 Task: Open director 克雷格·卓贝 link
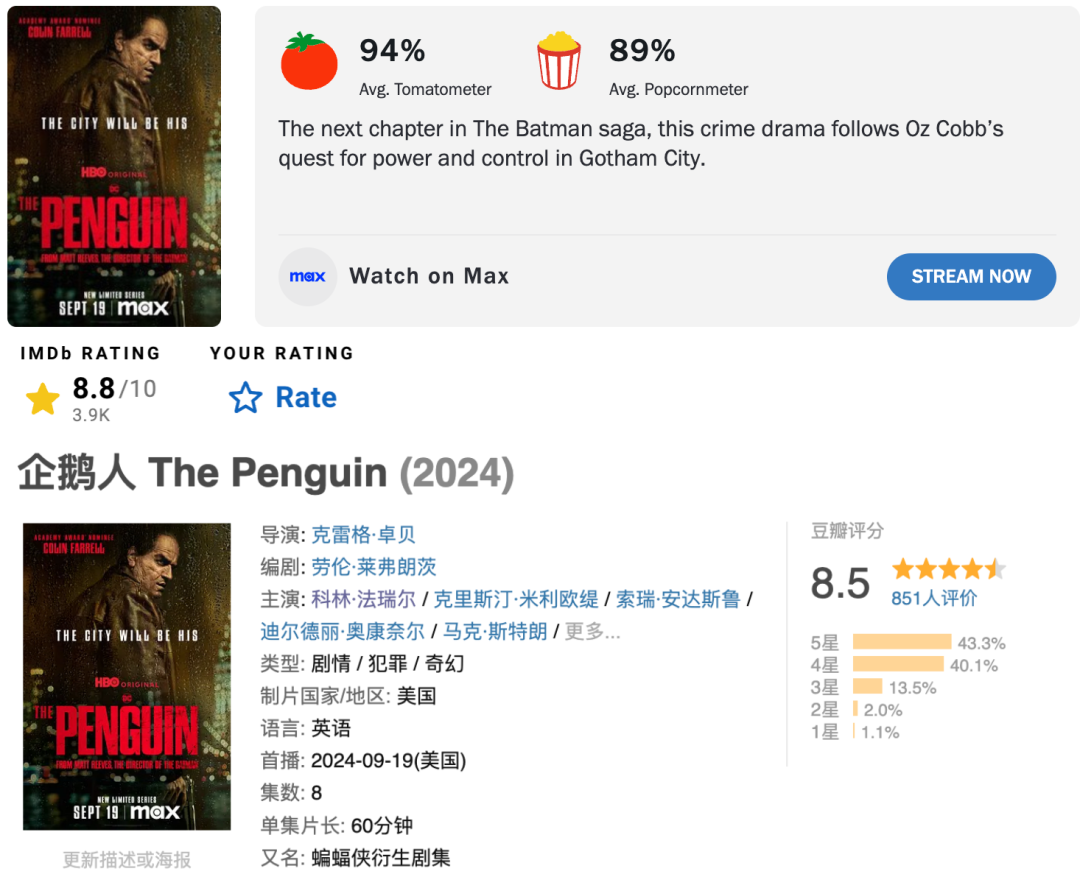pyautogui.click(x=363, y=535)
